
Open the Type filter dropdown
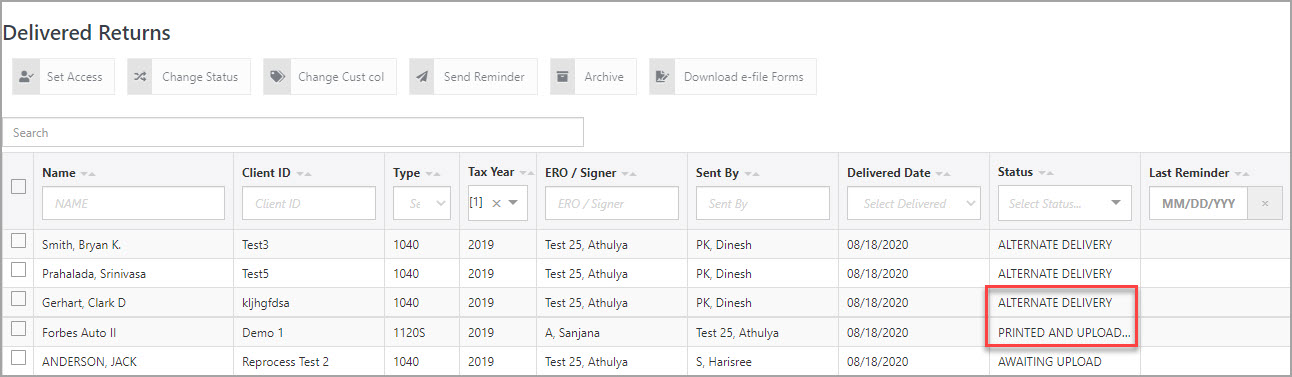click(x=421, y=203)
